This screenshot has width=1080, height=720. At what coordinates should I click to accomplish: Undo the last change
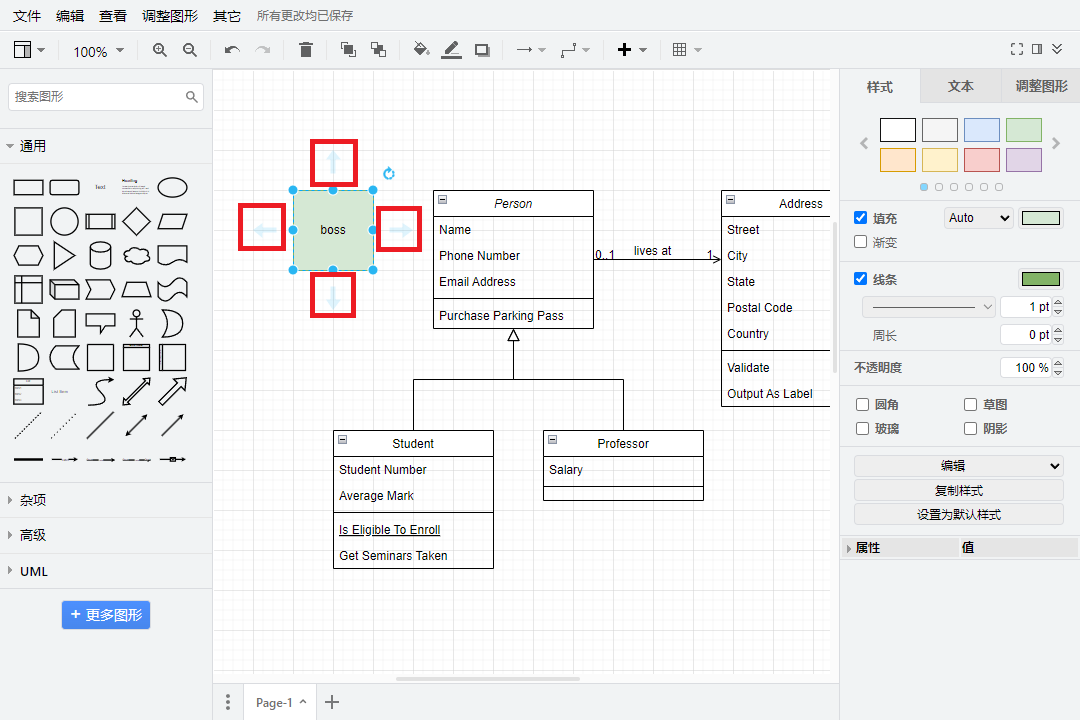(232, 50)
